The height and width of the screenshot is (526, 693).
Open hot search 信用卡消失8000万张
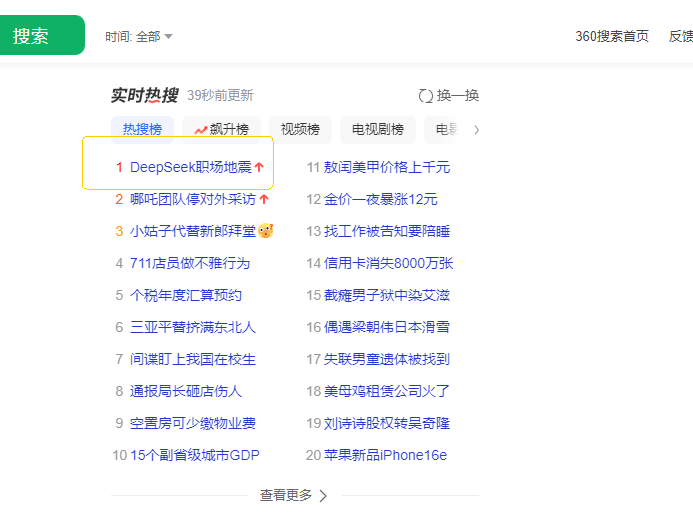tap(388, 263)
